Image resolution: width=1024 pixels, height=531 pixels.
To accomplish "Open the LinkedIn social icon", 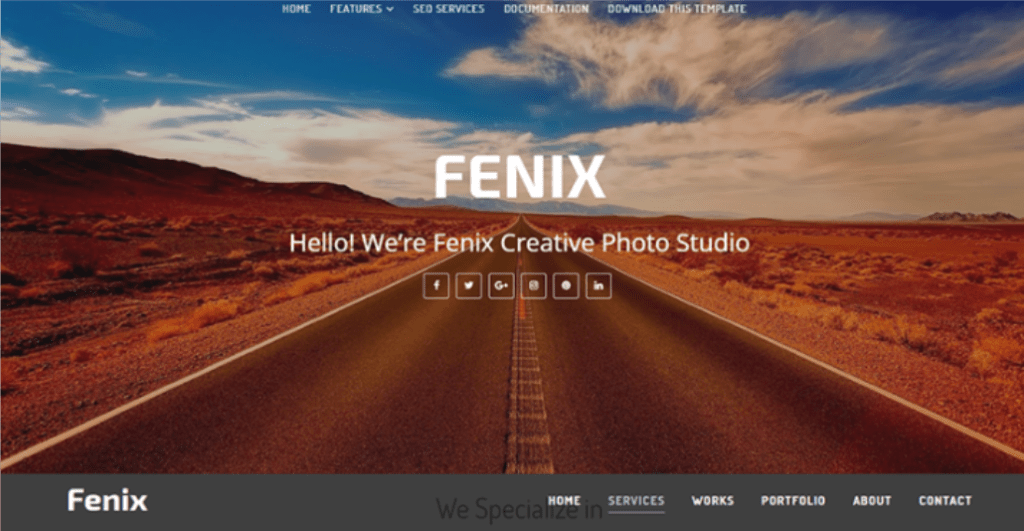I will (598, 285).
